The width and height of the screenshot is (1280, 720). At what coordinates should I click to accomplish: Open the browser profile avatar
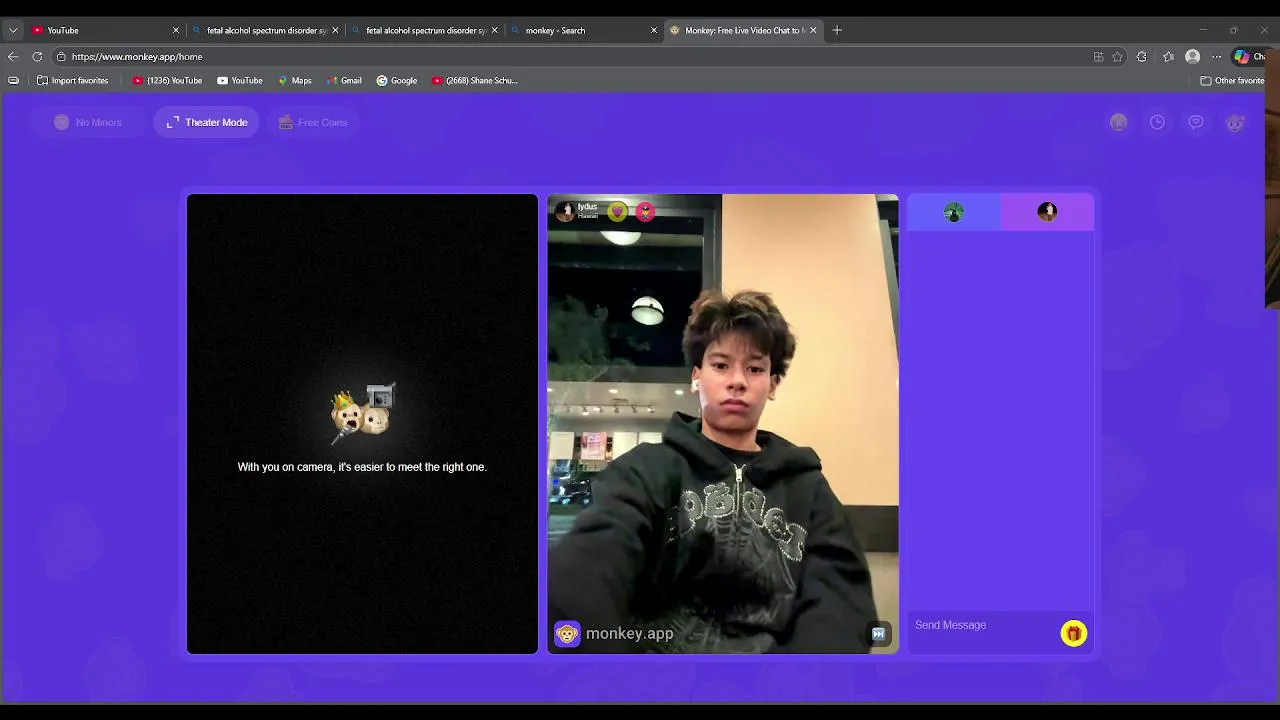point(1192,57)
